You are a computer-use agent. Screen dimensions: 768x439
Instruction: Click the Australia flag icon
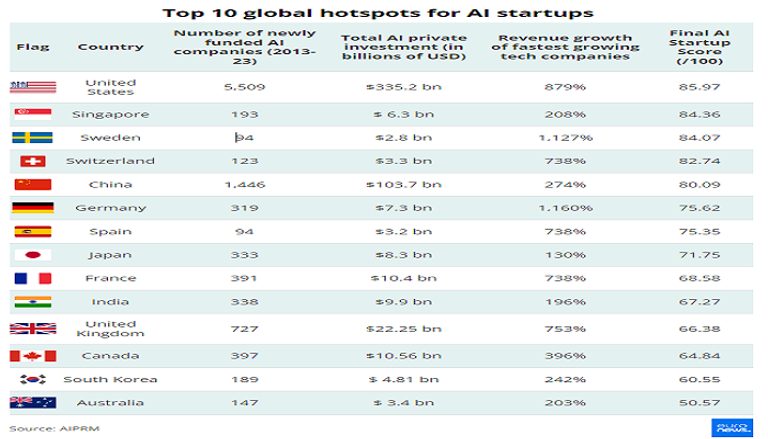tap(26, 403)
